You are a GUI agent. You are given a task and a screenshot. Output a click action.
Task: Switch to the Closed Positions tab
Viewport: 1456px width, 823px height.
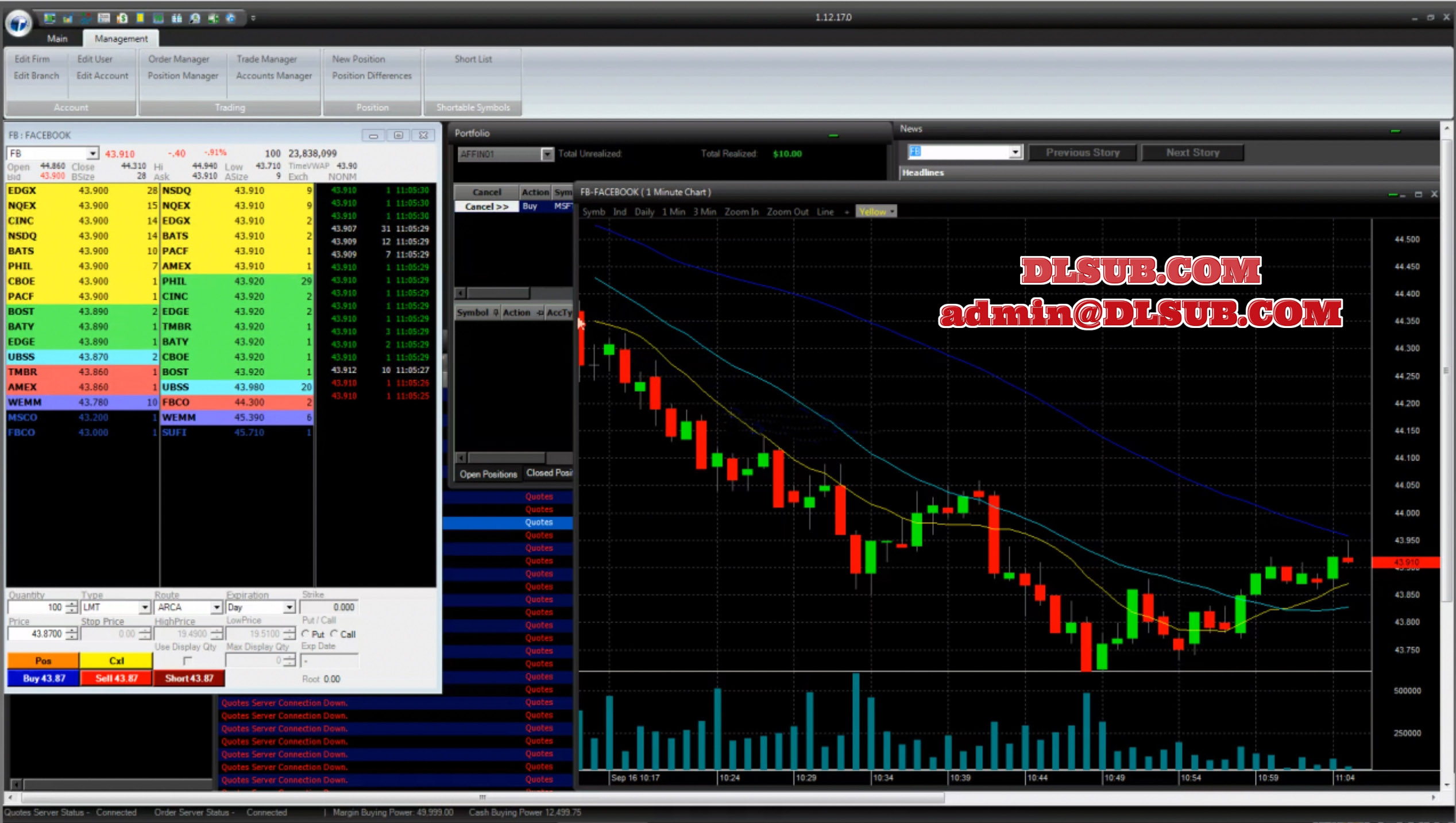549,473
